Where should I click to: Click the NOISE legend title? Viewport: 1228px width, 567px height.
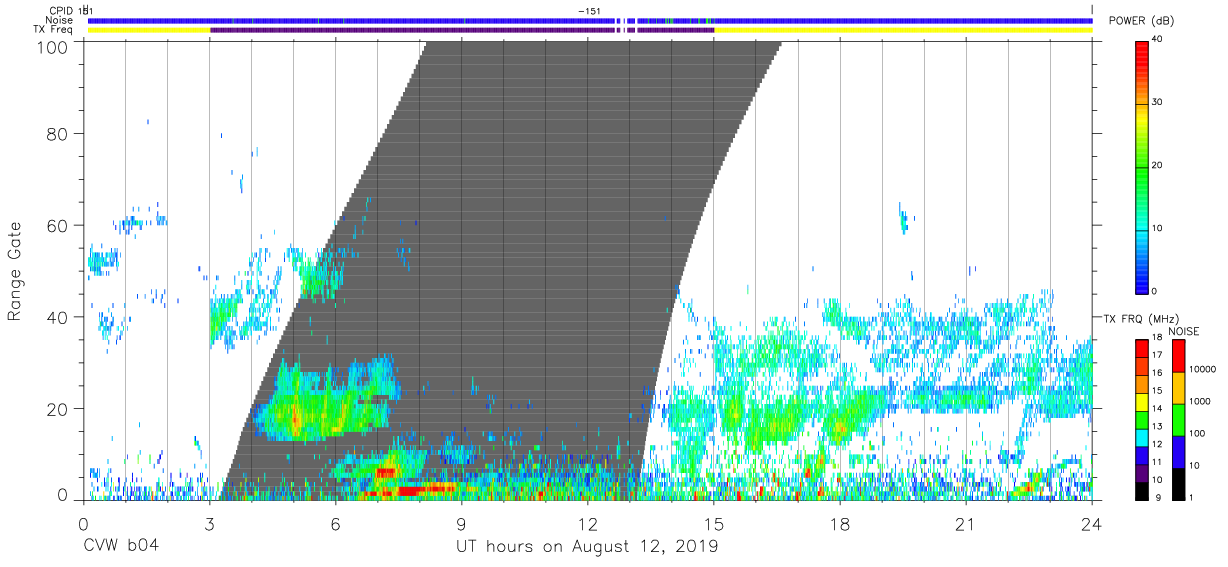coord(1184,331)
